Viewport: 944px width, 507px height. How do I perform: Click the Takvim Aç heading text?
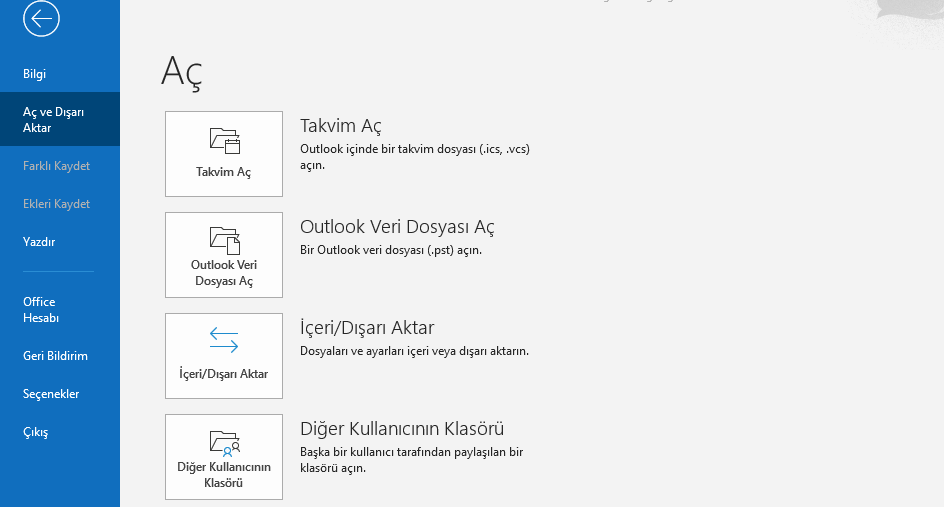[341, 126]
